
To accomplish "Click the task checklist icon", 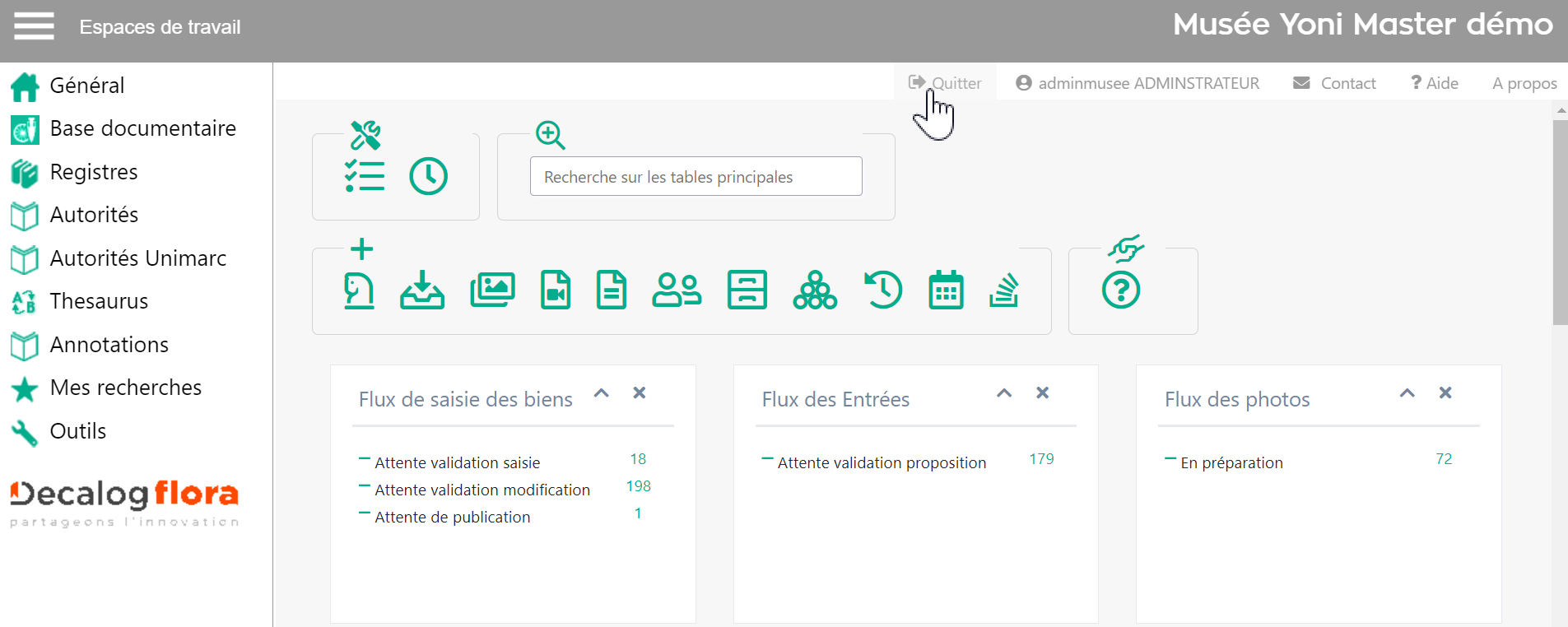I will 365,176.
